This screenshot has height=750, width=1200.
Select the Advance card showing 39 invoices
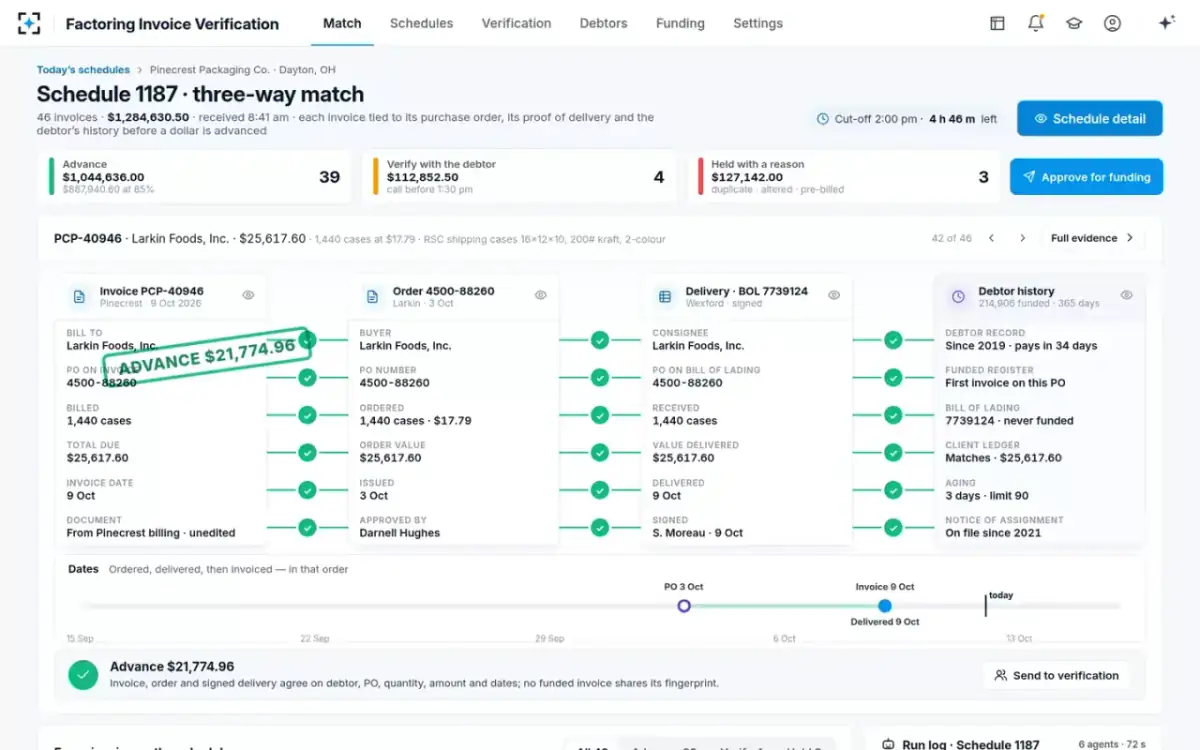point(195,177)
